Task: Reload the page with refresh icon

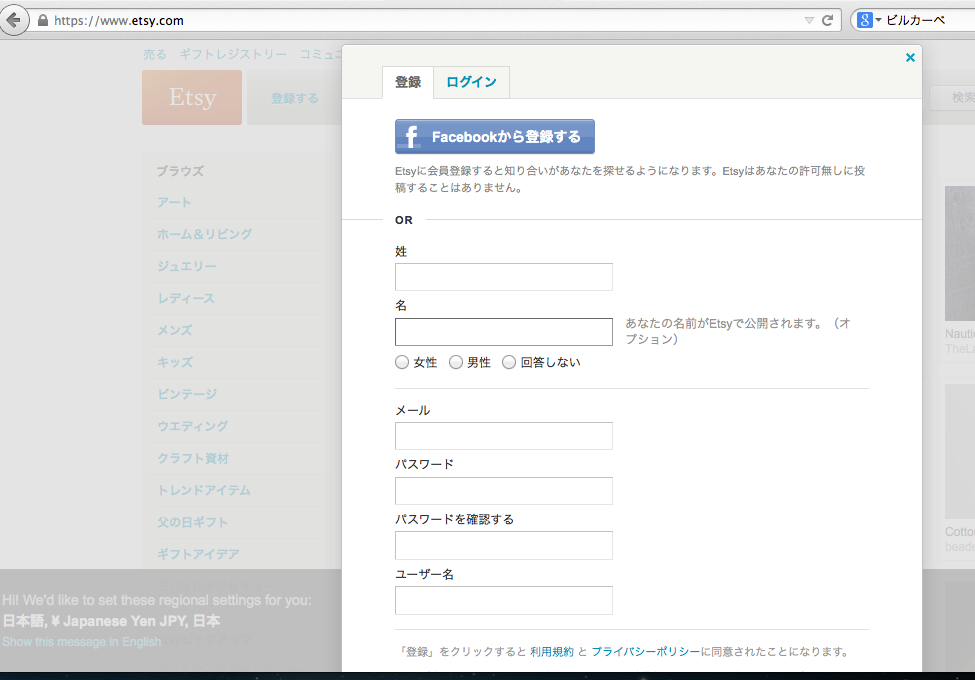Action: (x=828, y=21)
